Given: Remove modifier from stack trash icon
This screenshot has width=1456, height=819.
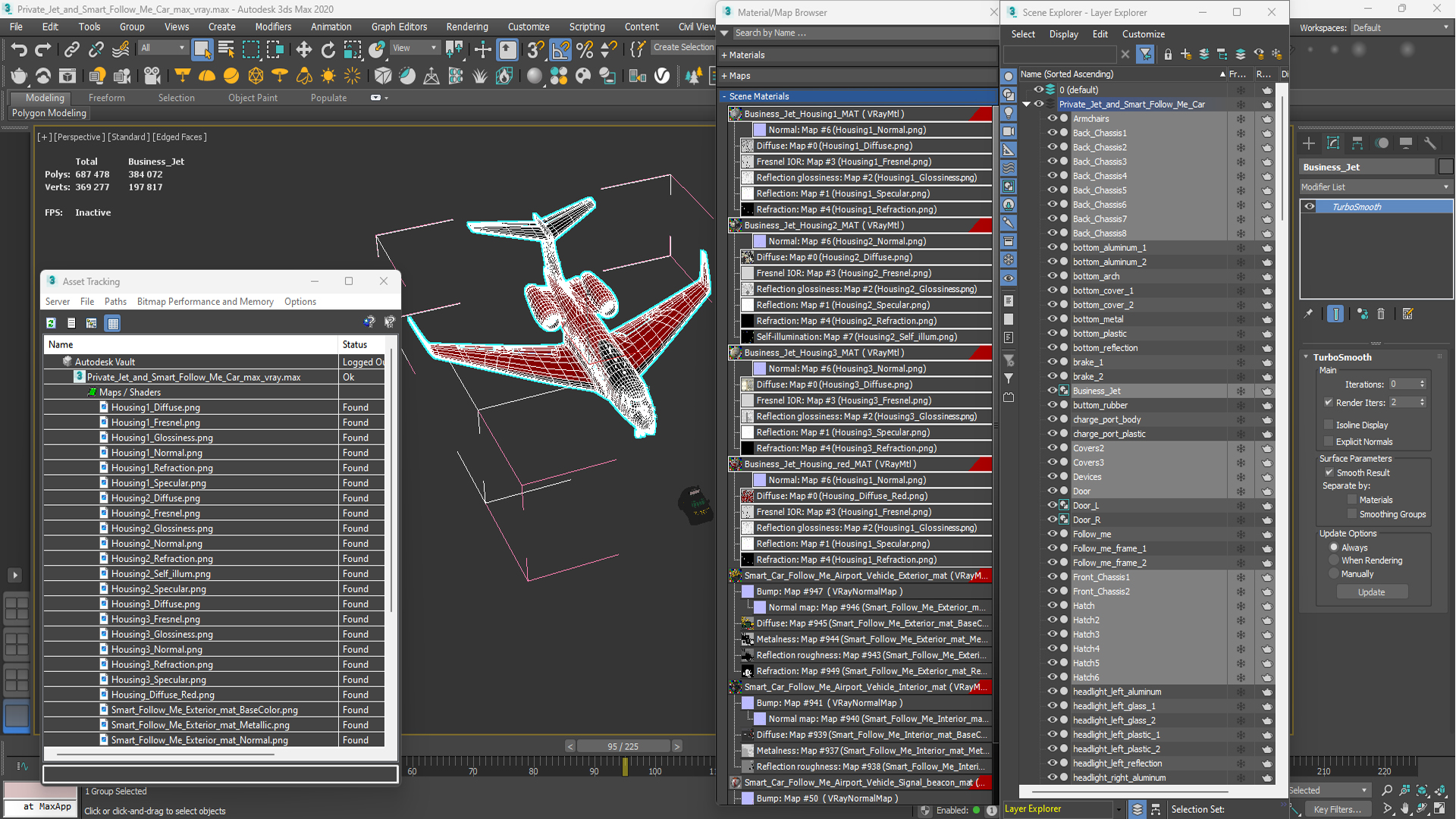Looking at the screenshot, I should pyautogui.click(x=1381, y=314).
